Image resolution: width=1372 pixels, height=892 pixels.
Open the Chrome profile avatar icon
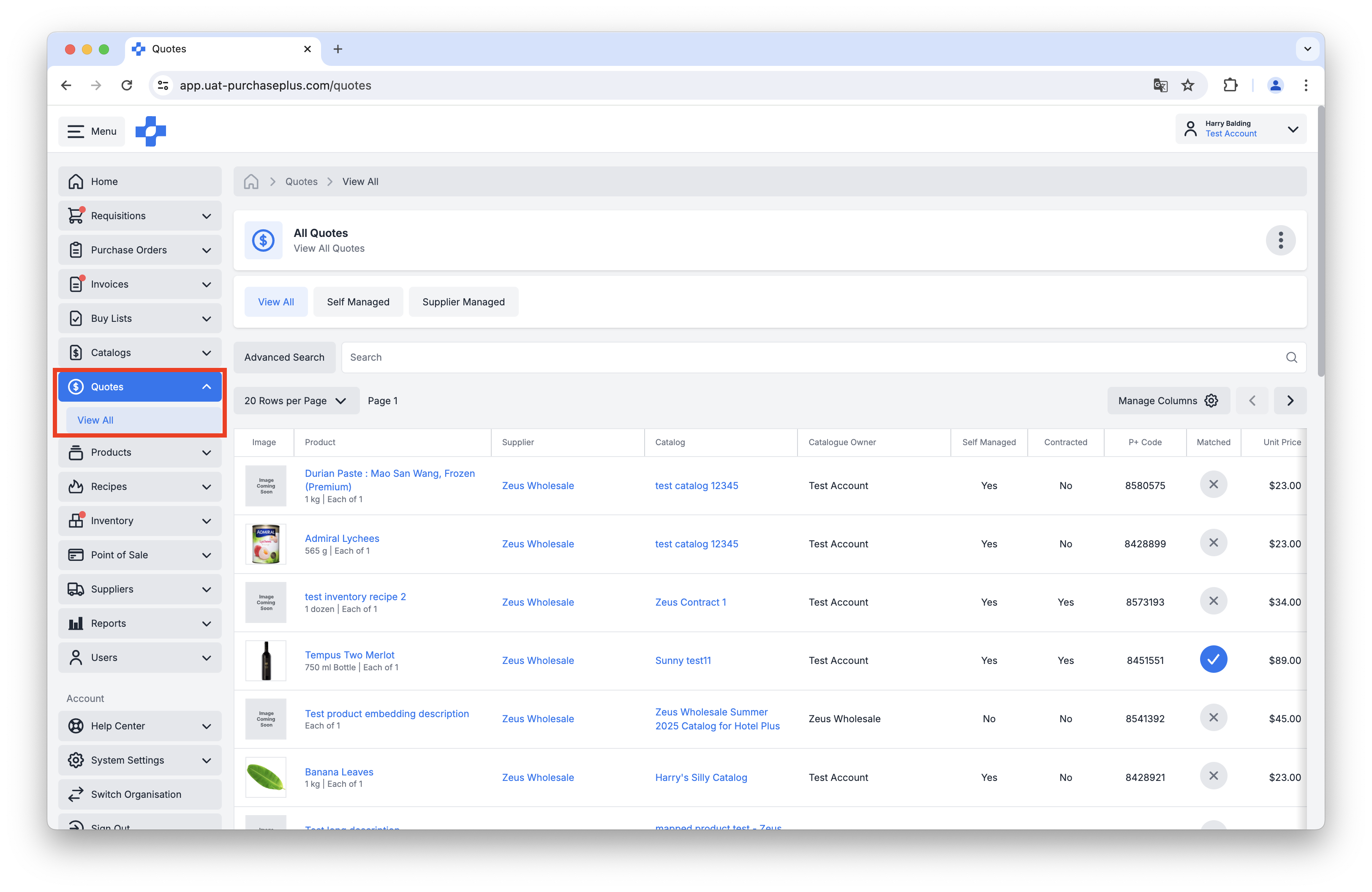pos(1275,85)
